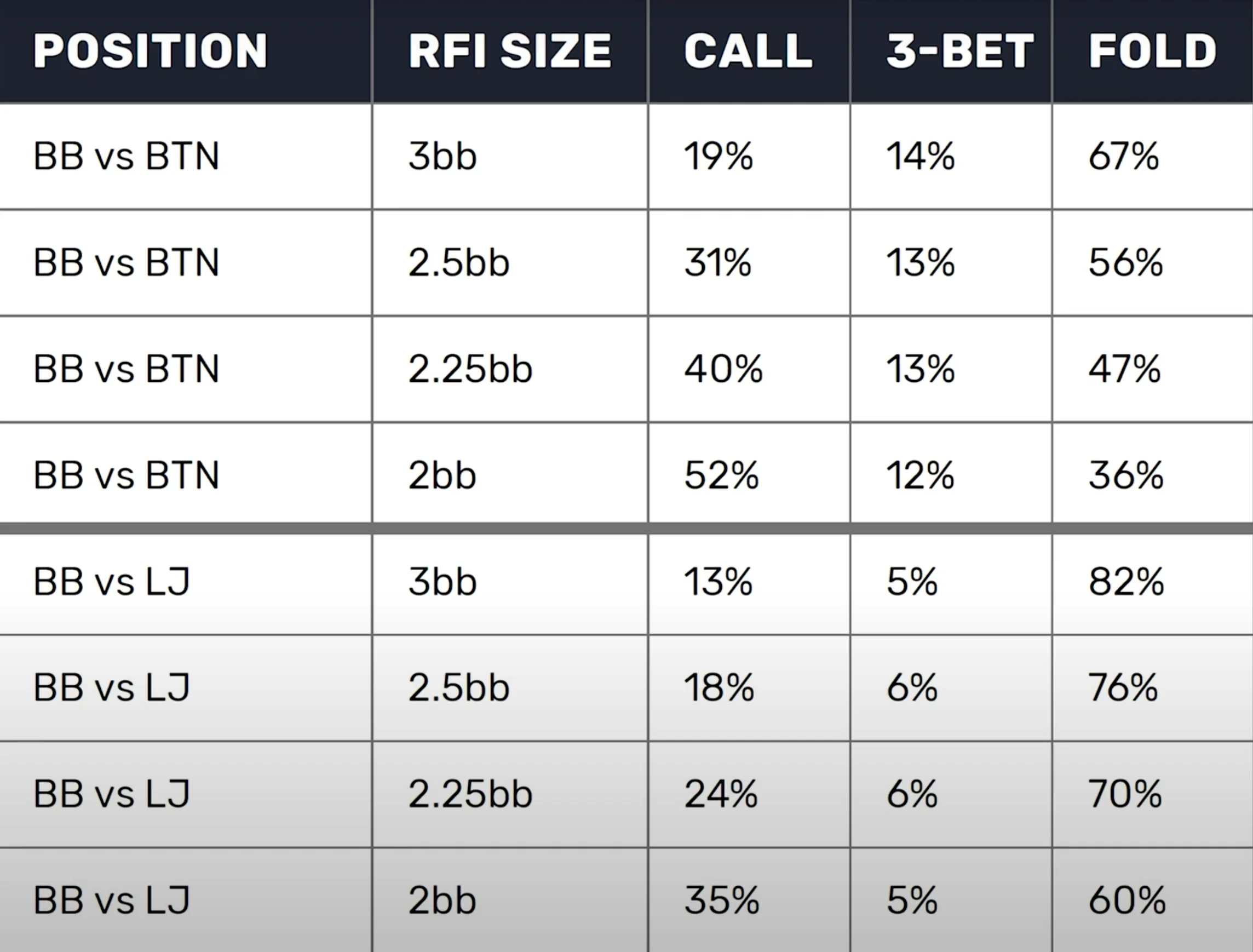Select the 3-BET column header
Viewport: 1253px width, 952px height.
pos(960,51)
